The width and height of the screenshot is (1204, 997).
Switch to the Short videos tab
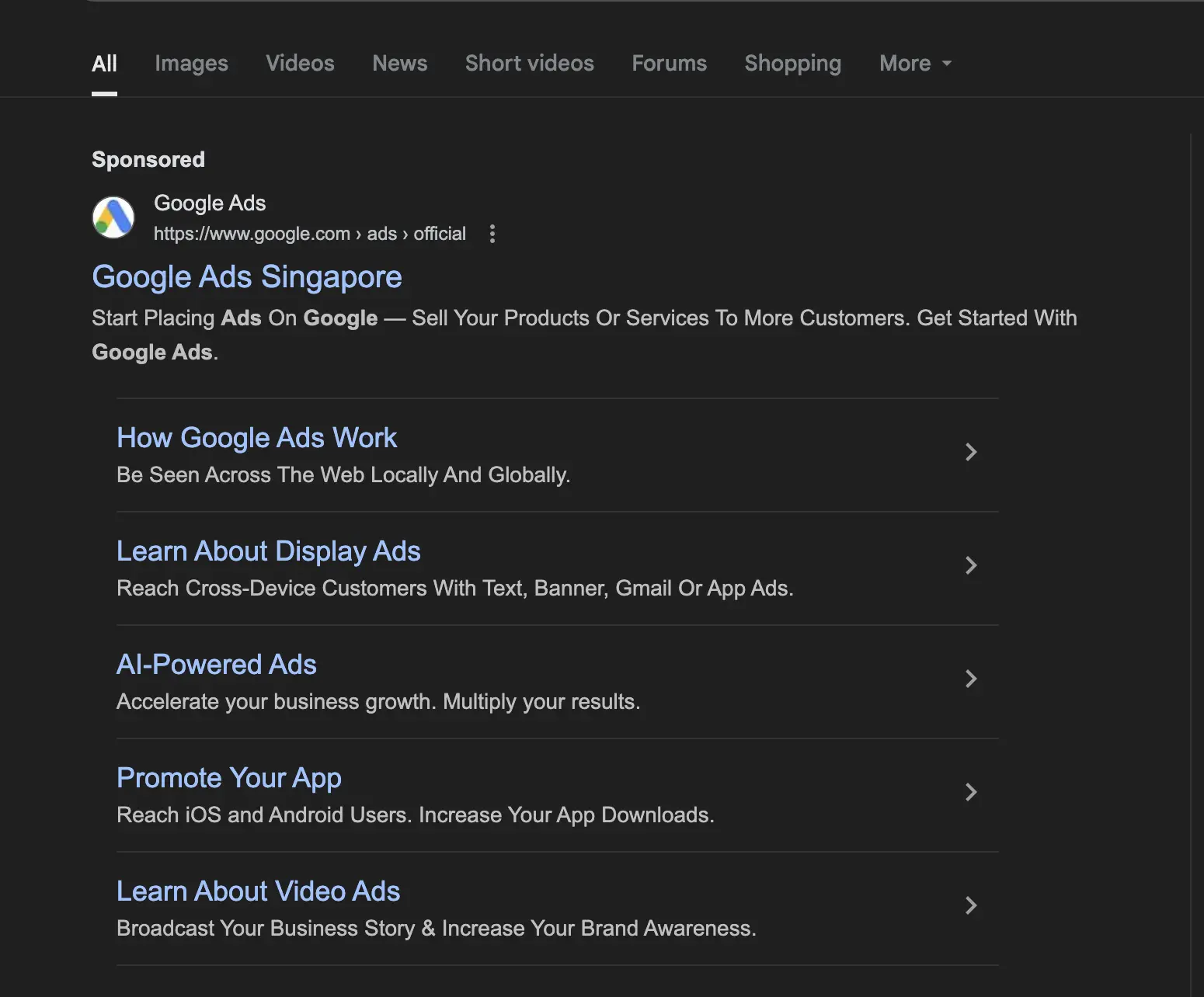tap(530, 63)
